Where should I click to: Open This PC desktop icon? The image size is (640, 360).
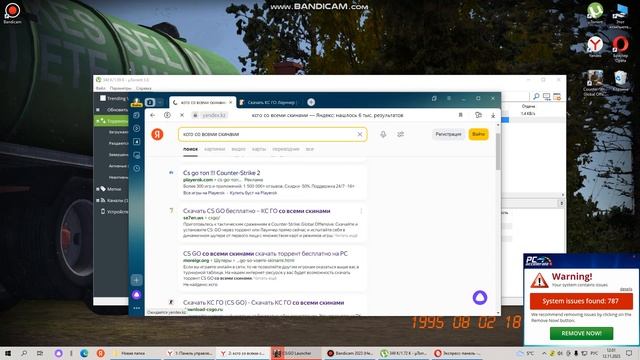coord(620,16)
